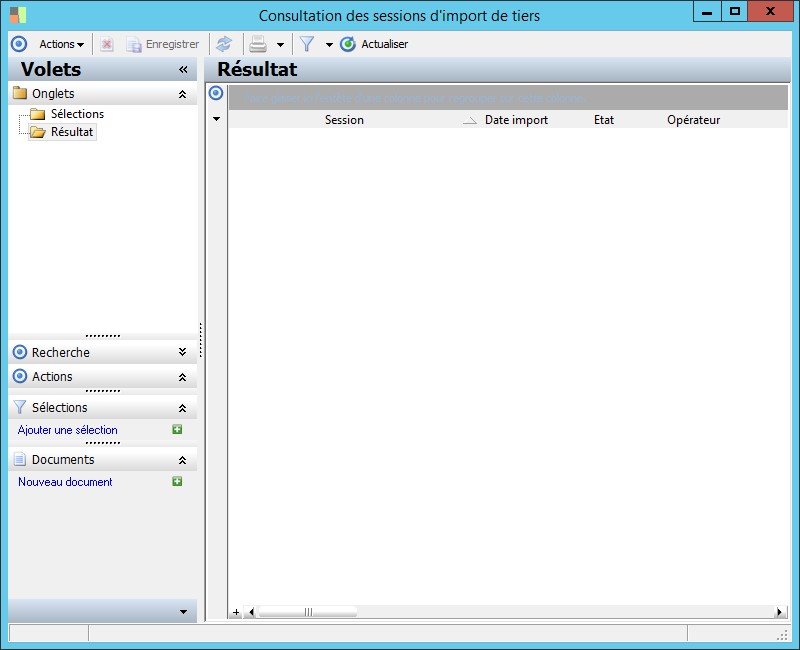Collapse the Documents section
The height and width of the screenshot is (650, 800).
(182, 460)
